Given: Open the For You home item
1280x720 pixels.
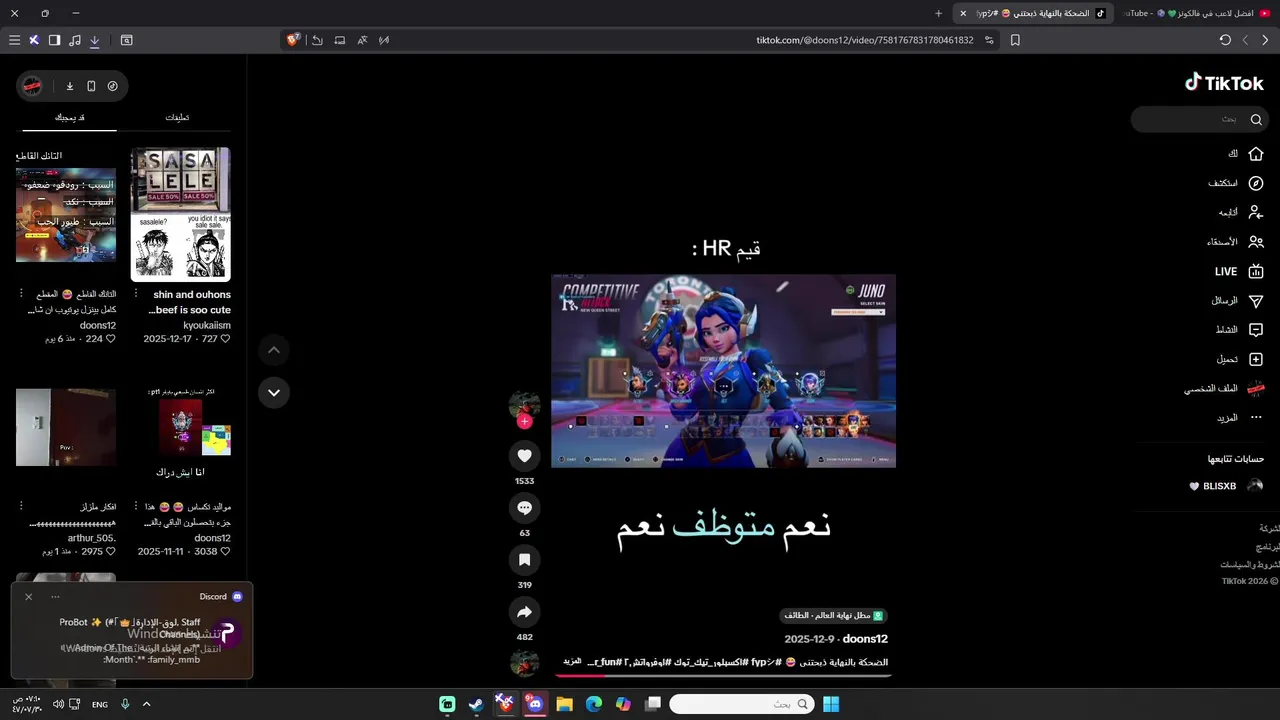Looking at the screenshot, I should (1246, 154).
